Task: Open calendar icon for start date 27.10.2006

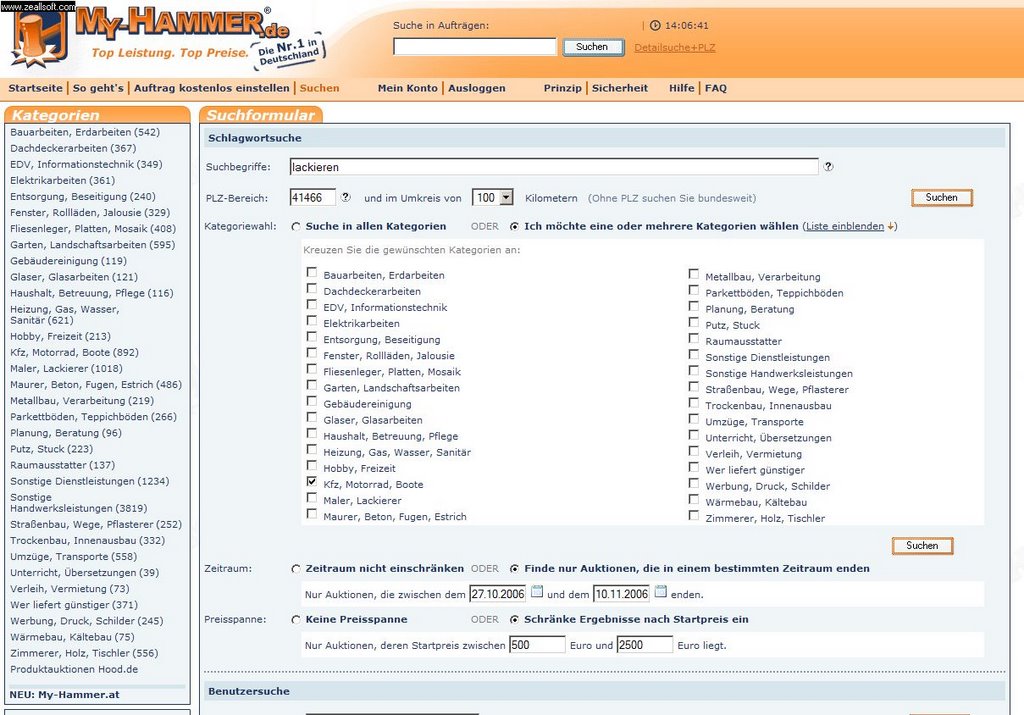Action: tap(537, 592)
